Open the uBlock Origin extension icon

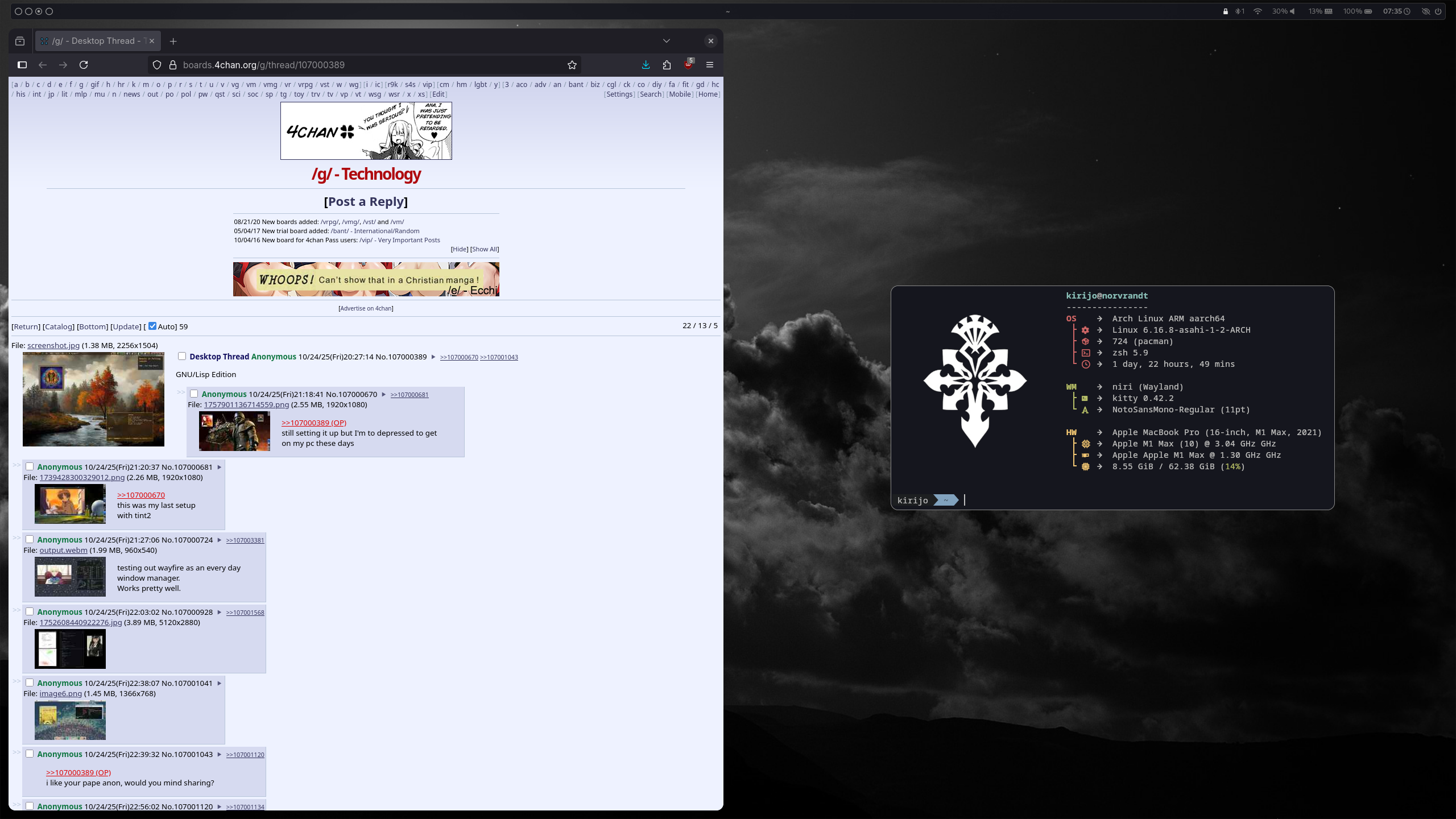click(x=688, y=64)
